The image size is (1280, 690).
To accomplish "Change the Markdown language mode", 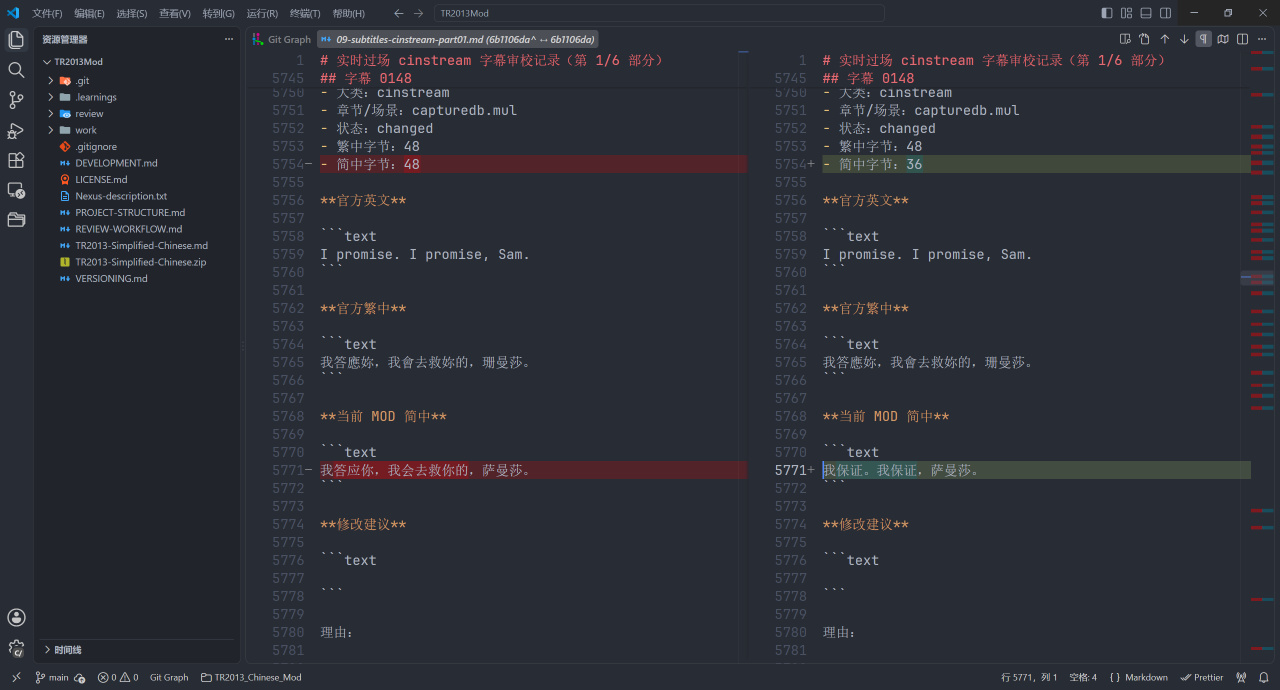I will point(1138,677).
